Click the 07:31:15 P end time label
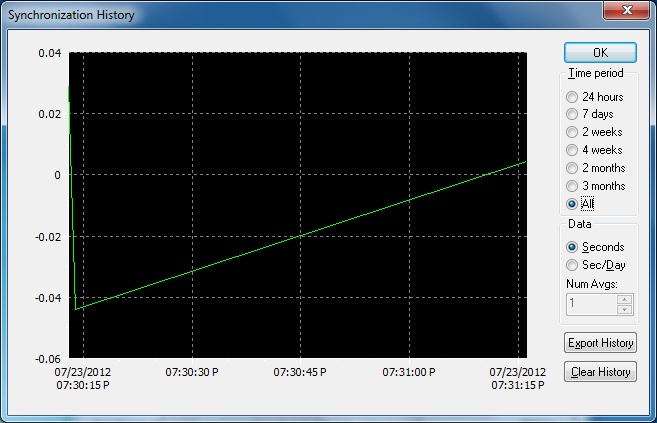 [x=518, y=385]
